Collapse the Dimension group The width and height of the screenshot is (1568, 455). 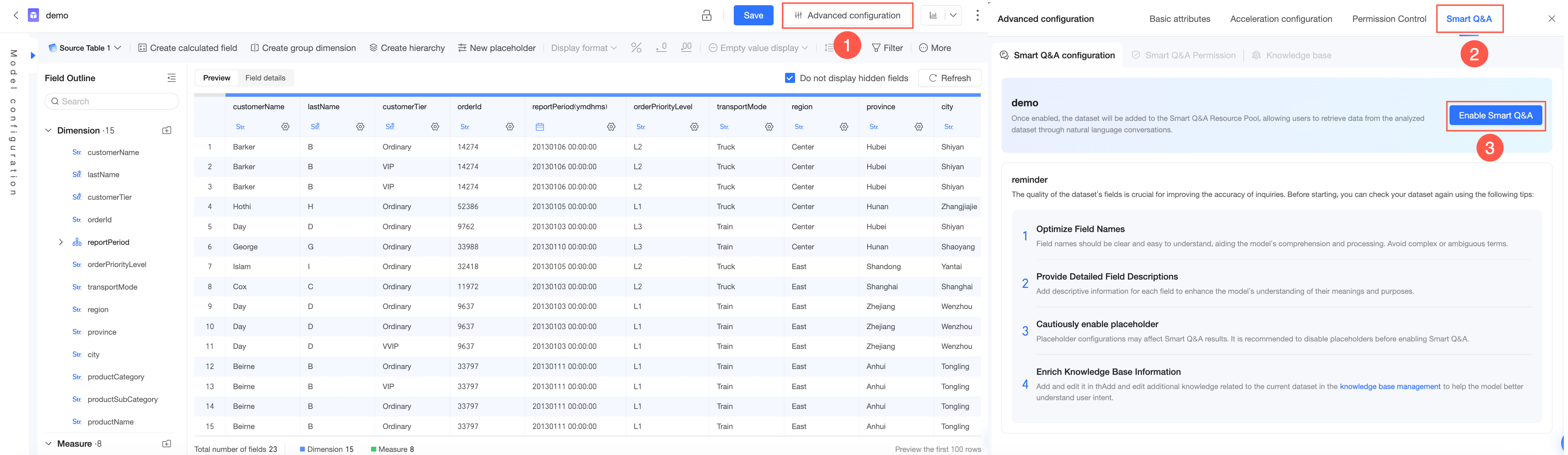[x=49, y=130]
